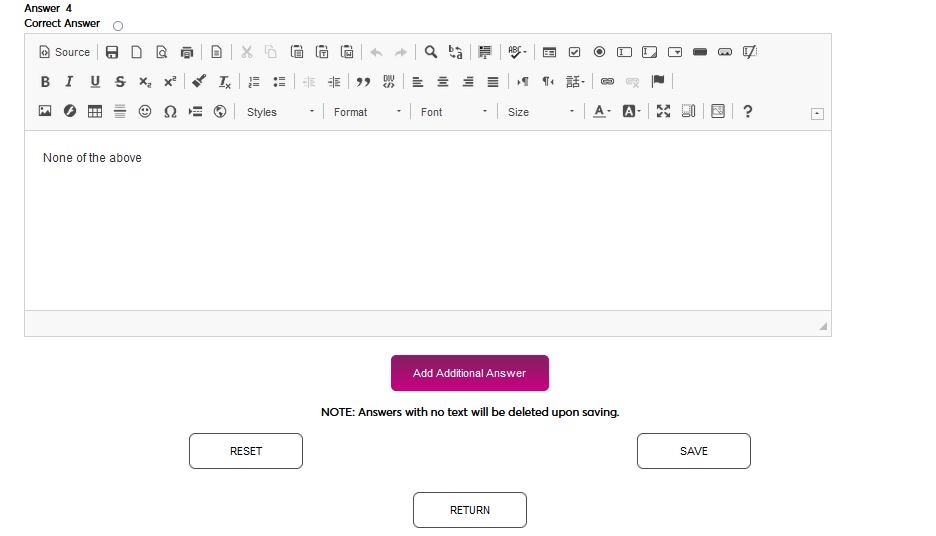Insert an Image icon
This screenshot has width=936, height=536.
point(45,111)
